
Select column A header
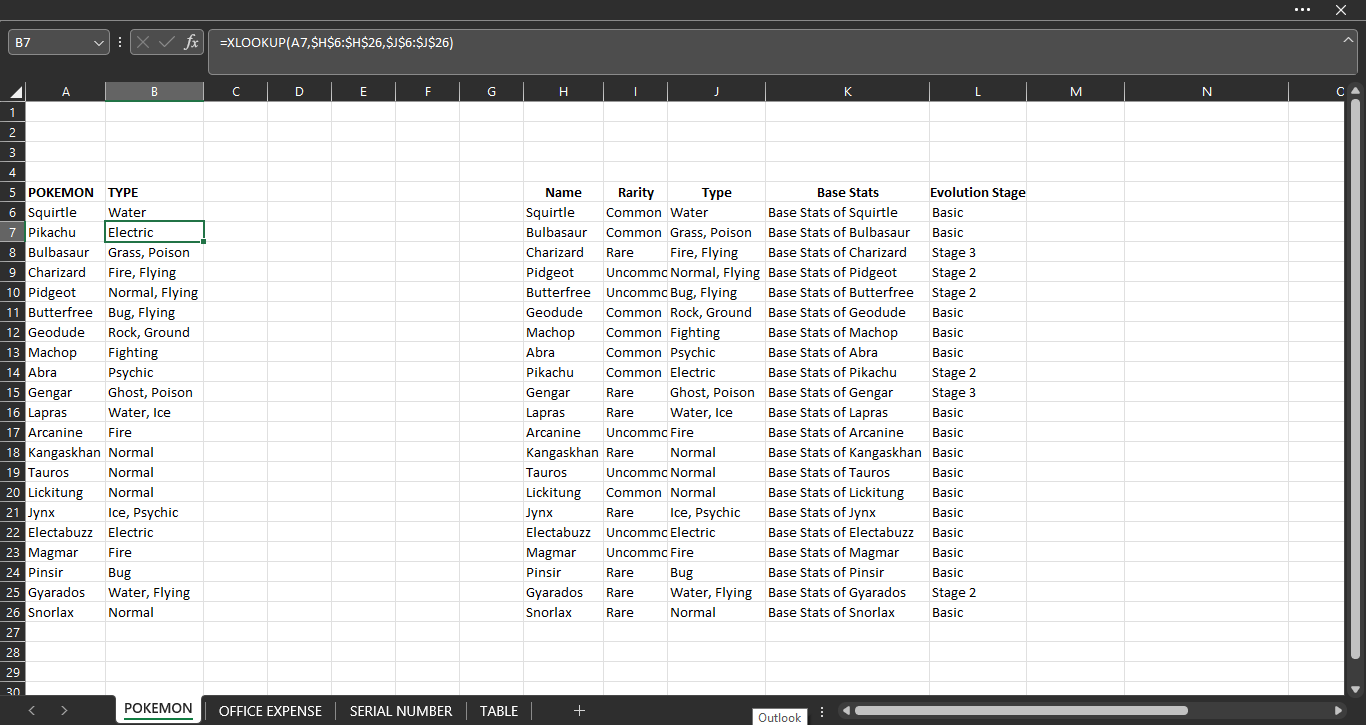coord(66,92)
